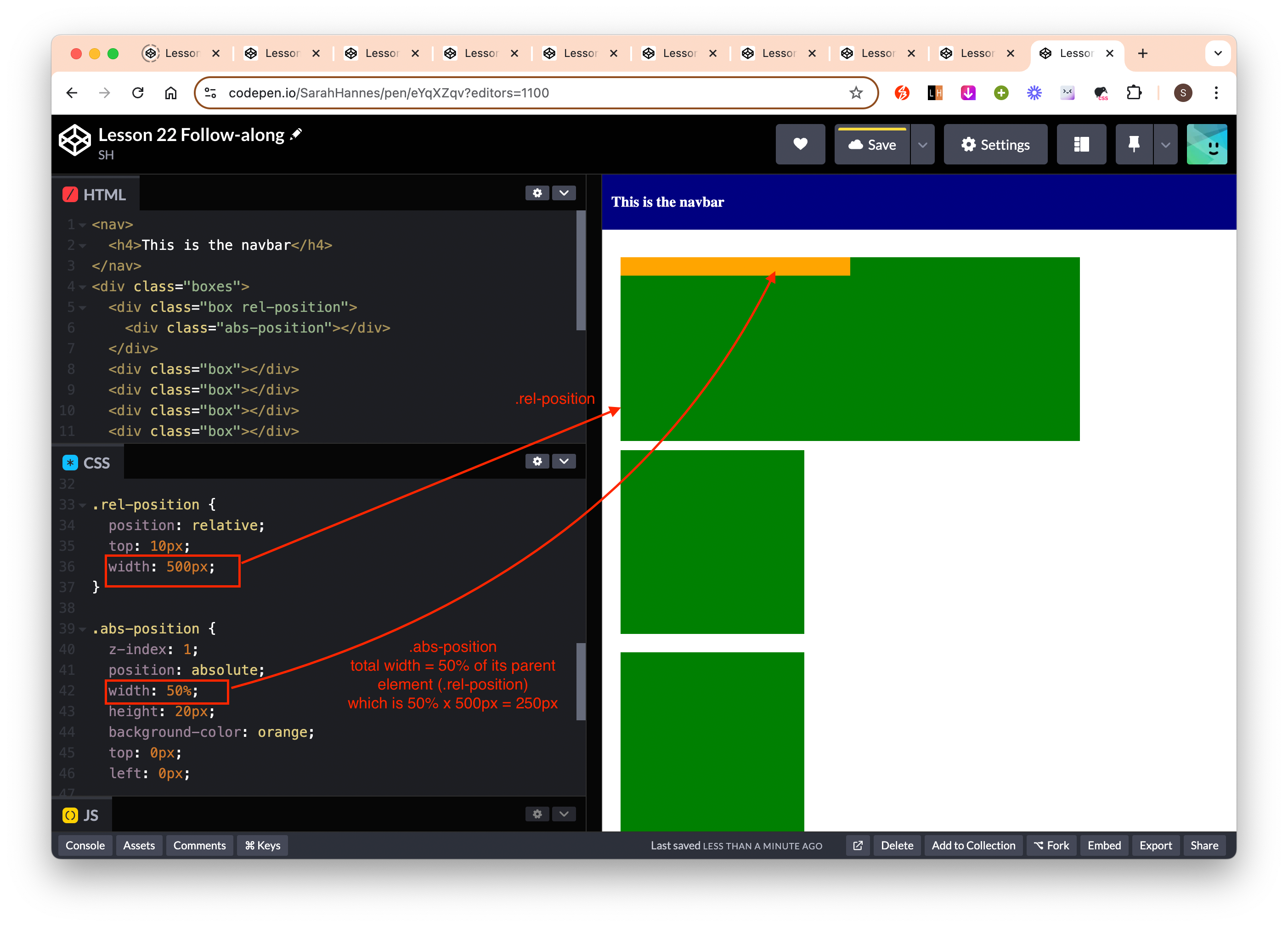View site information icon in address bar

(x=211, y=93)
